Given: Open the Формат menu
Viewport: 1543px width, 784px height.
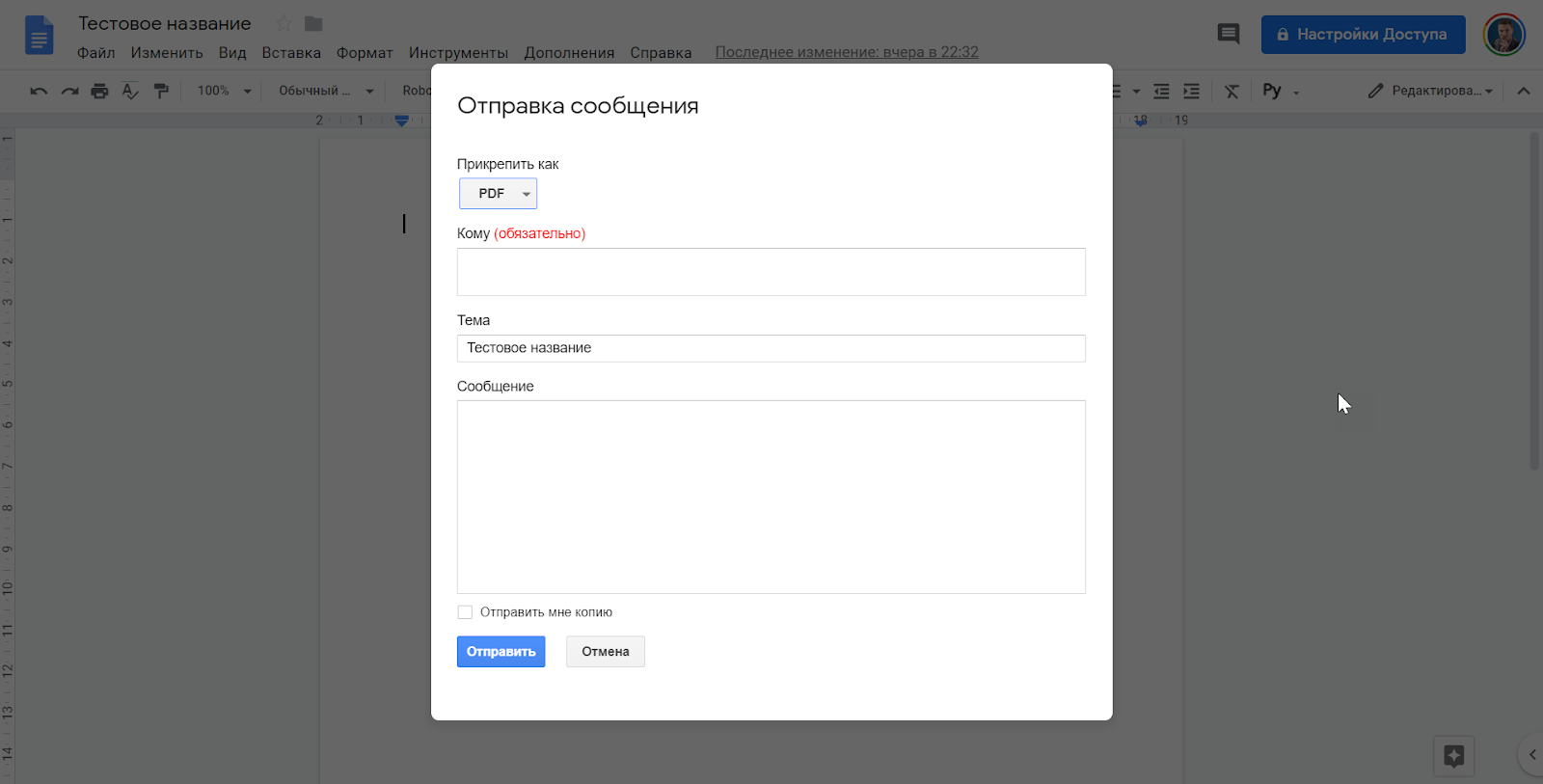Looking at the screenshot, I should pyautogui.click(x=365, y=53).
